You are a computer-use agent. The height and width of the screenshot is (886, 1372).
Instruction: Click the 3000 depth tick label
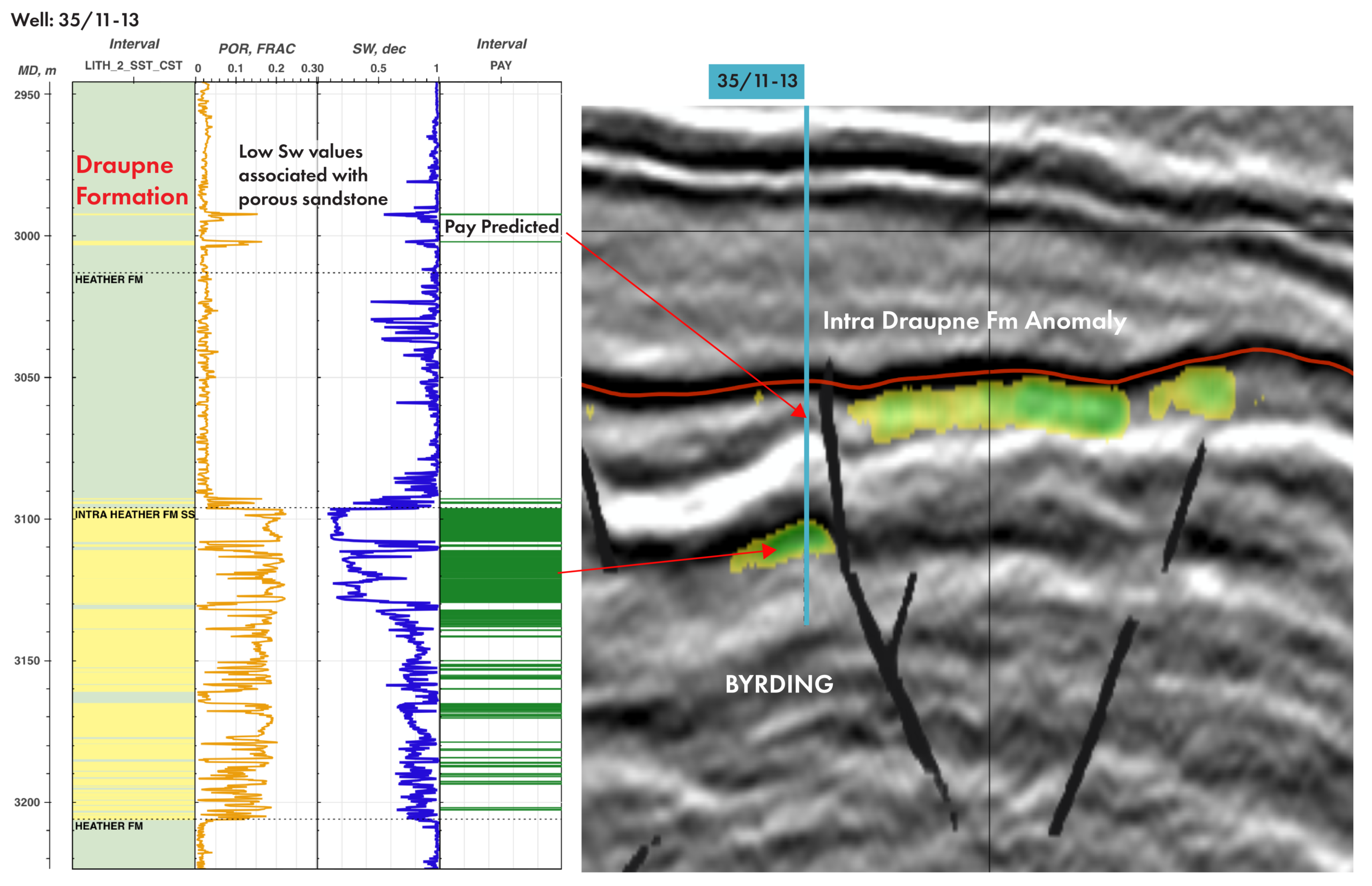coord(27,236)
